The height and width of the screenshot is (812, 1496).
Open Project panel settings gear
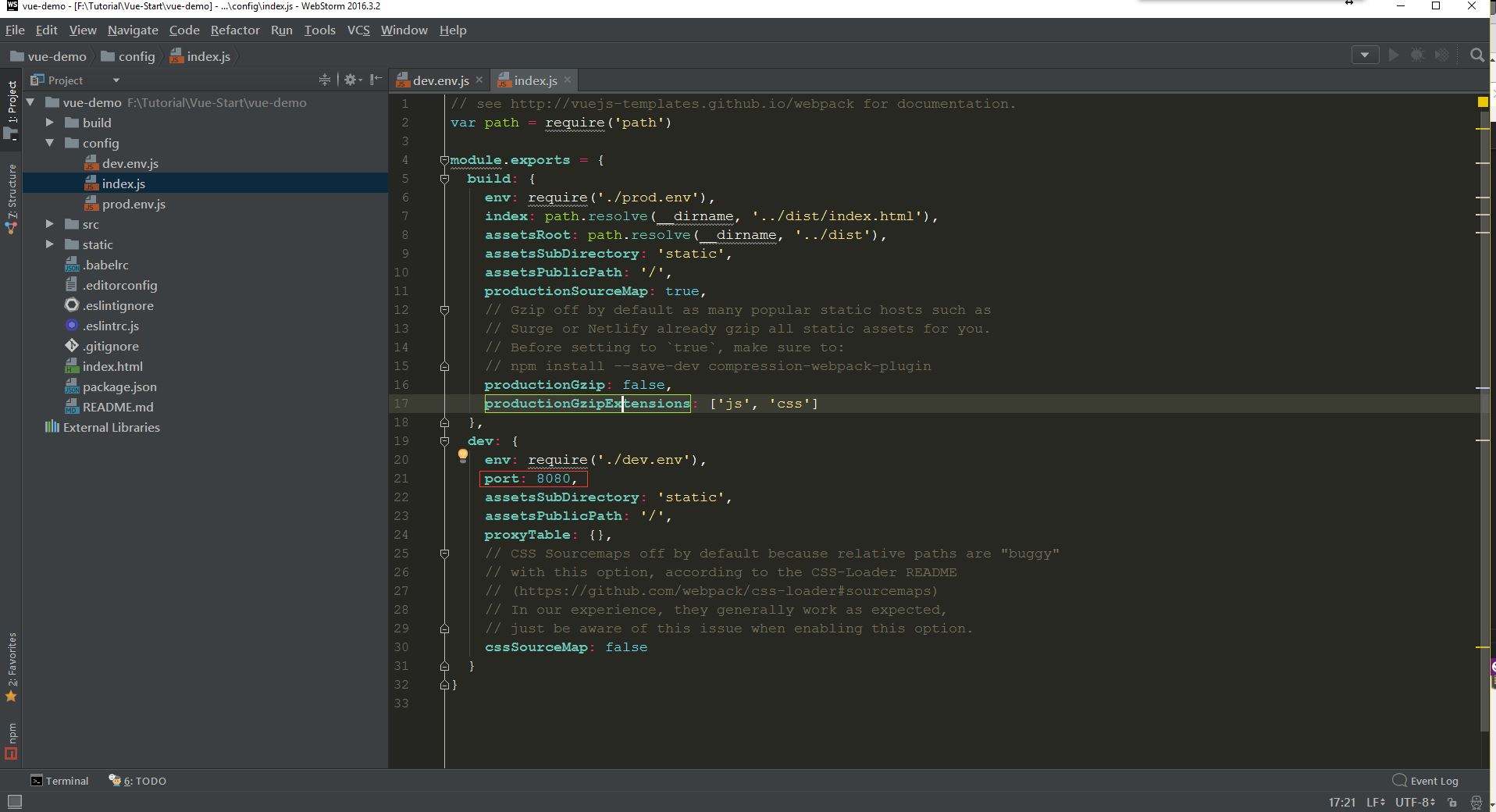tap(353, 80)
